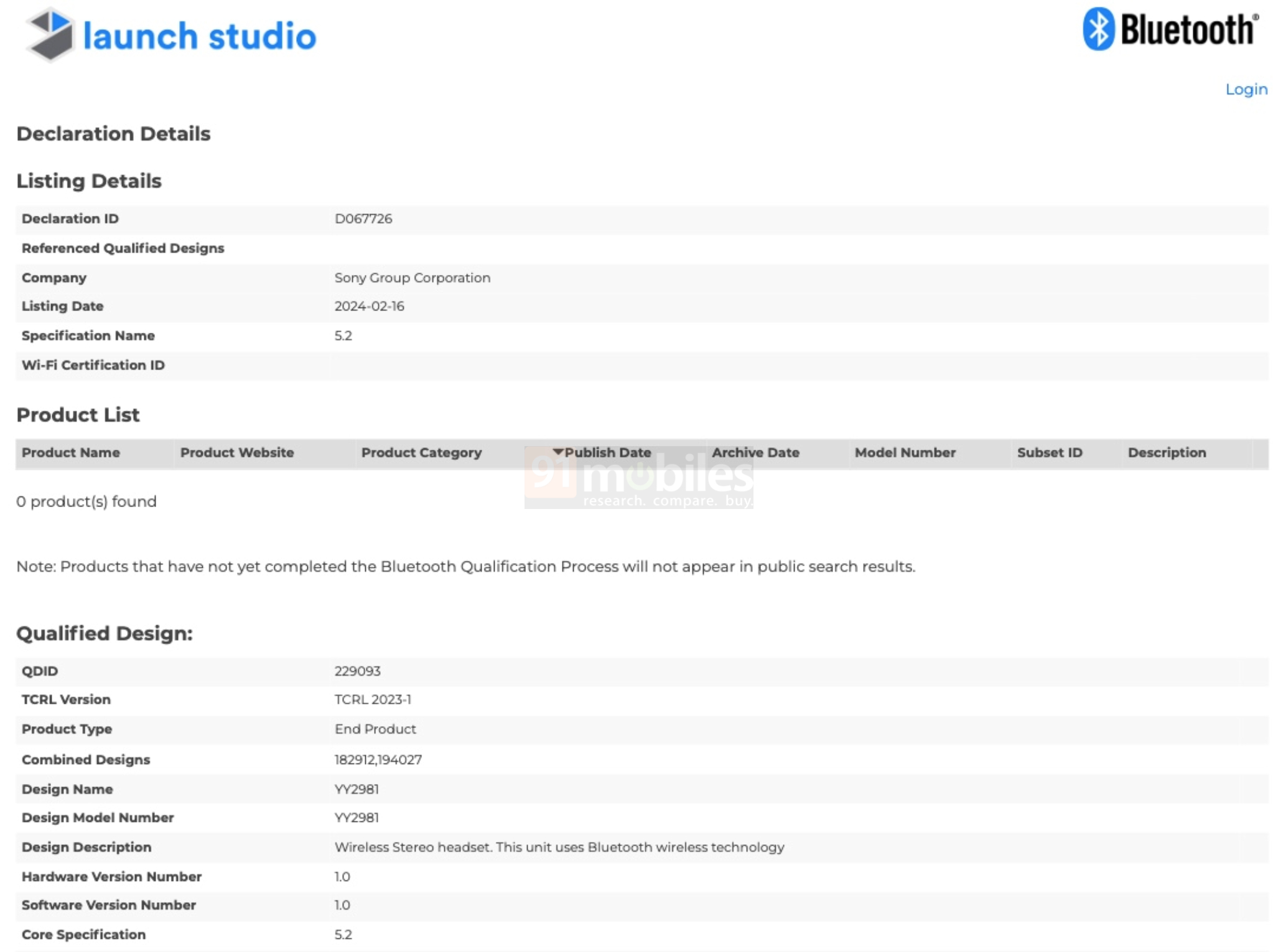Click the QDID value 229093

click(x=357, y=671)
